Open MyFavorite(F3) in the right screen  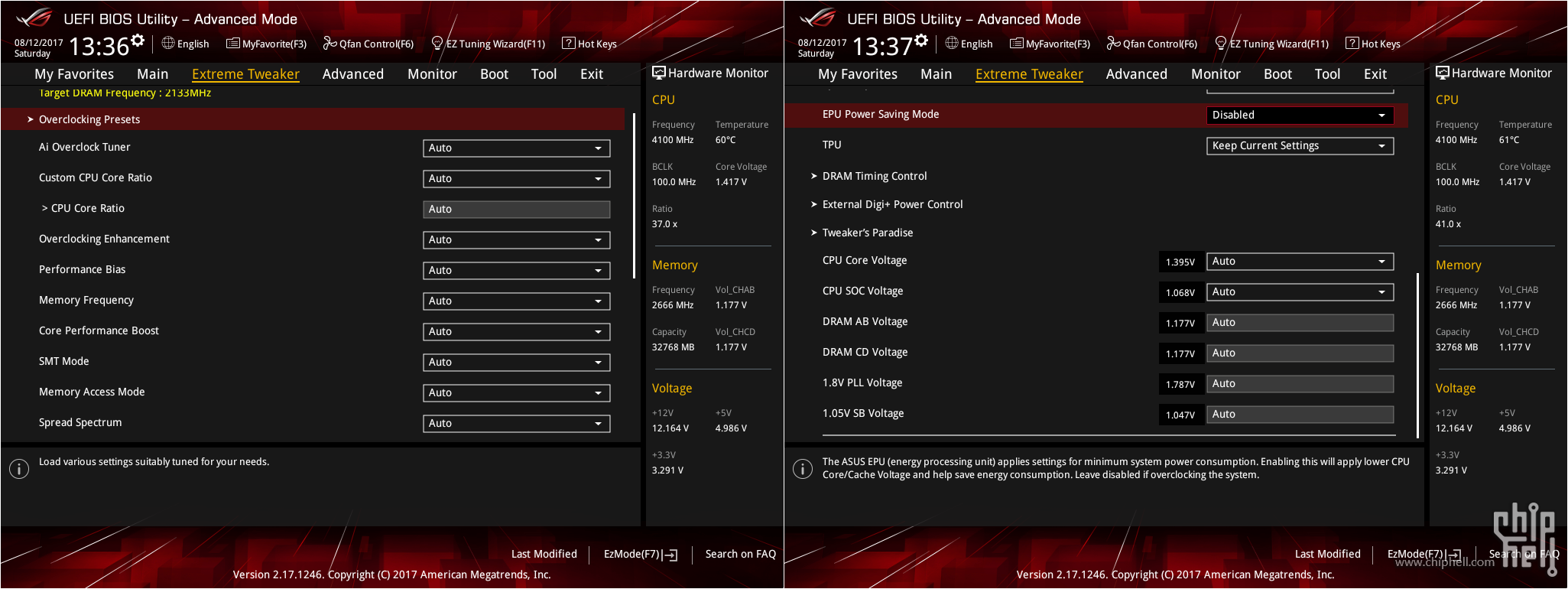1050,44
